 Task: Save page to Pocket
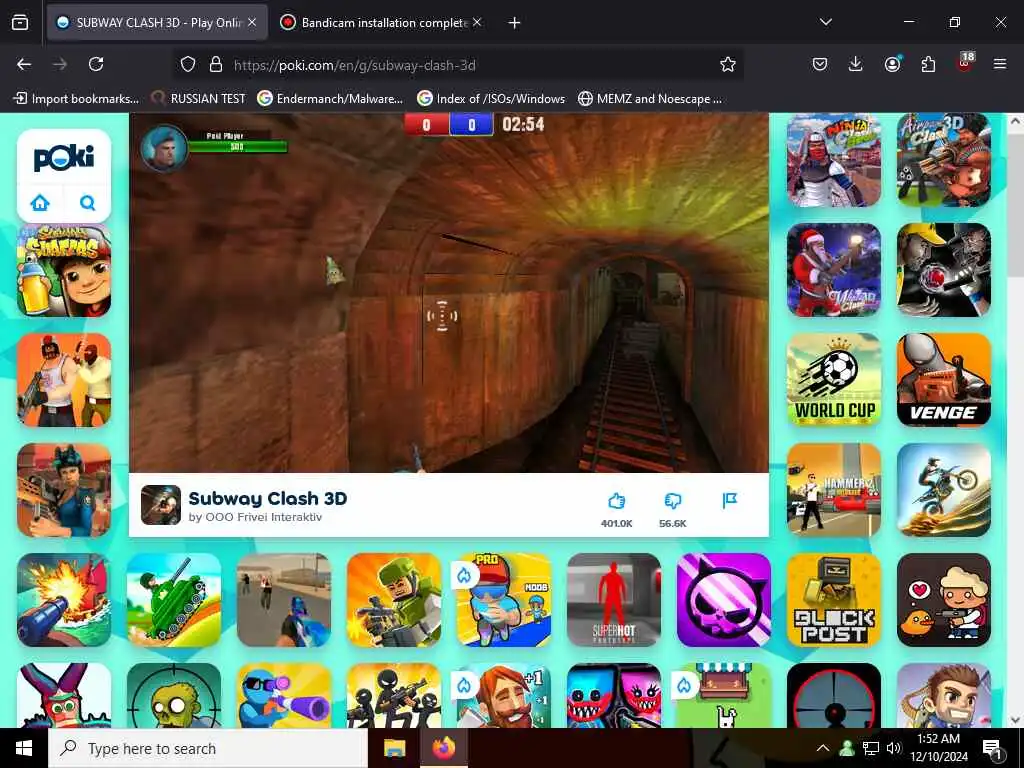(820, 64)
